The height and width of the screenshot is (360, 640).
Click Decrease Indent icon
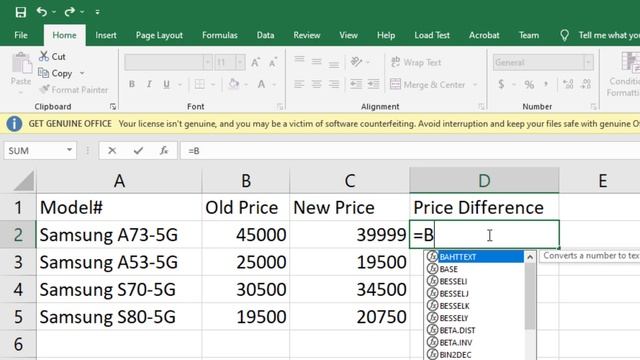point(356,84)
